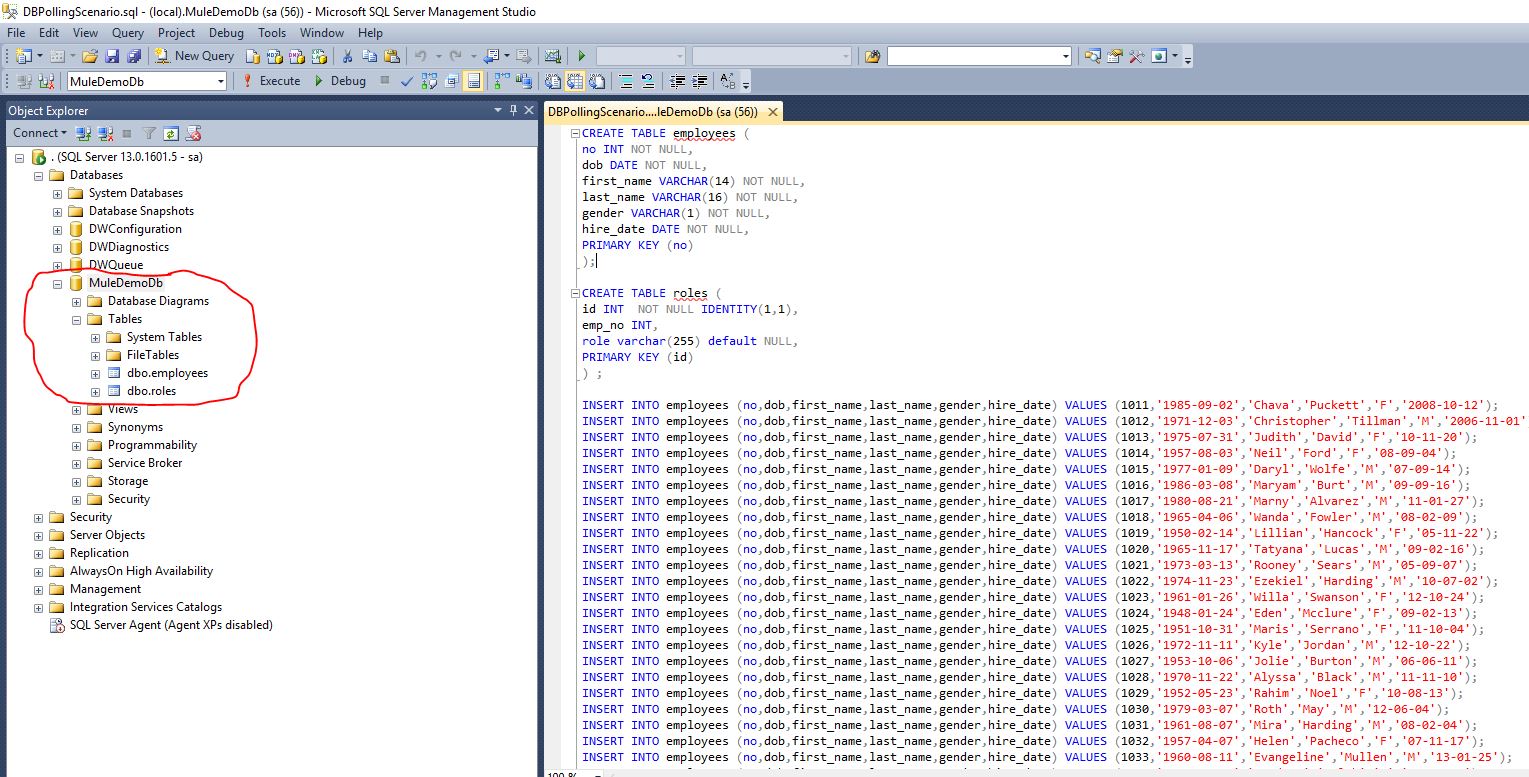Click the Copy icon in toolbar

coord(369,56)
